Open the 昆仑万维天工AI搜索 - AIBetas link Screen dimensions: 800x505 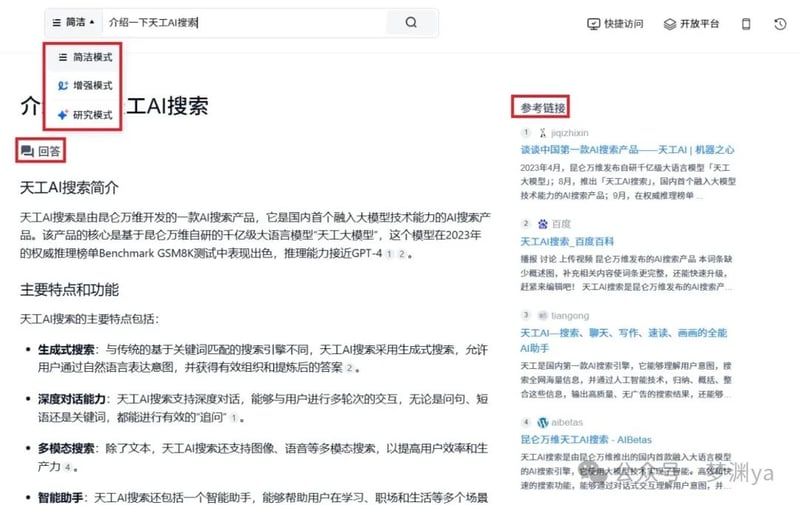(x=586, y=440)
